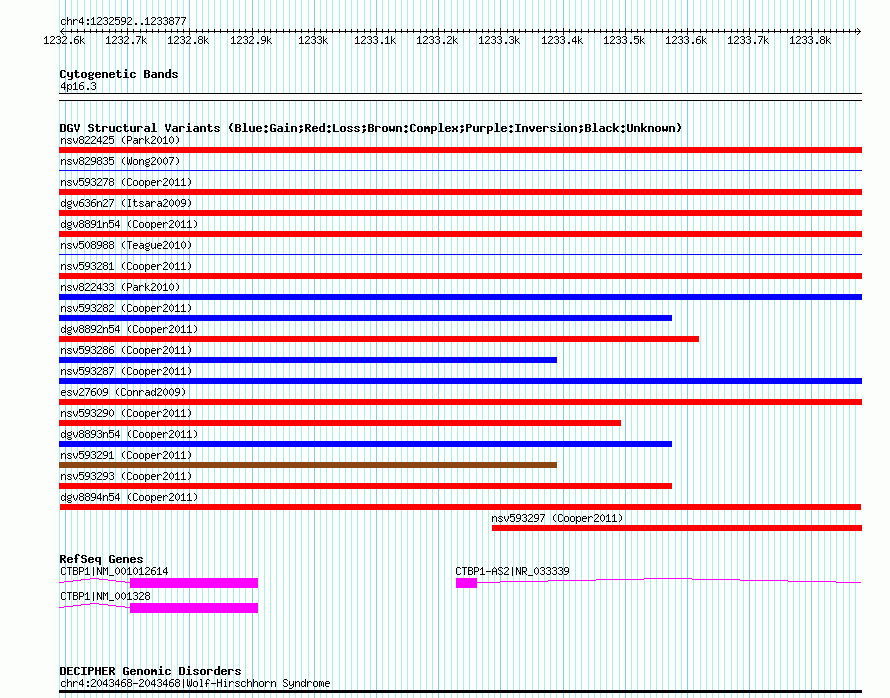The width and height of the screenshot is (890, 698).
Task: Select the 1233.8k ruler tick label
Action: (810, 40)
